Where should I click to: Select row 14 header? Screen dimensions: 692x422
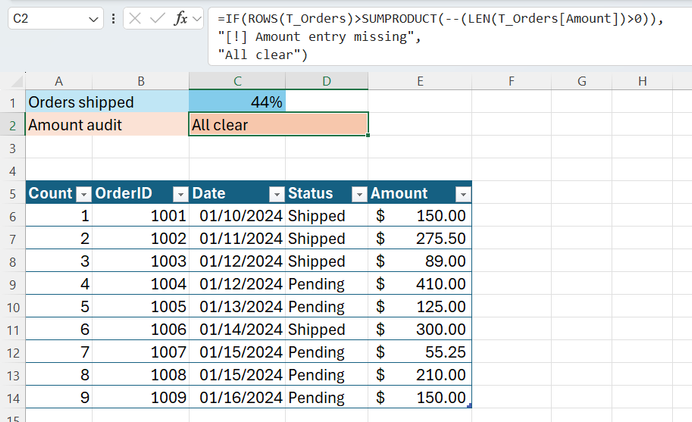[13, 398]
